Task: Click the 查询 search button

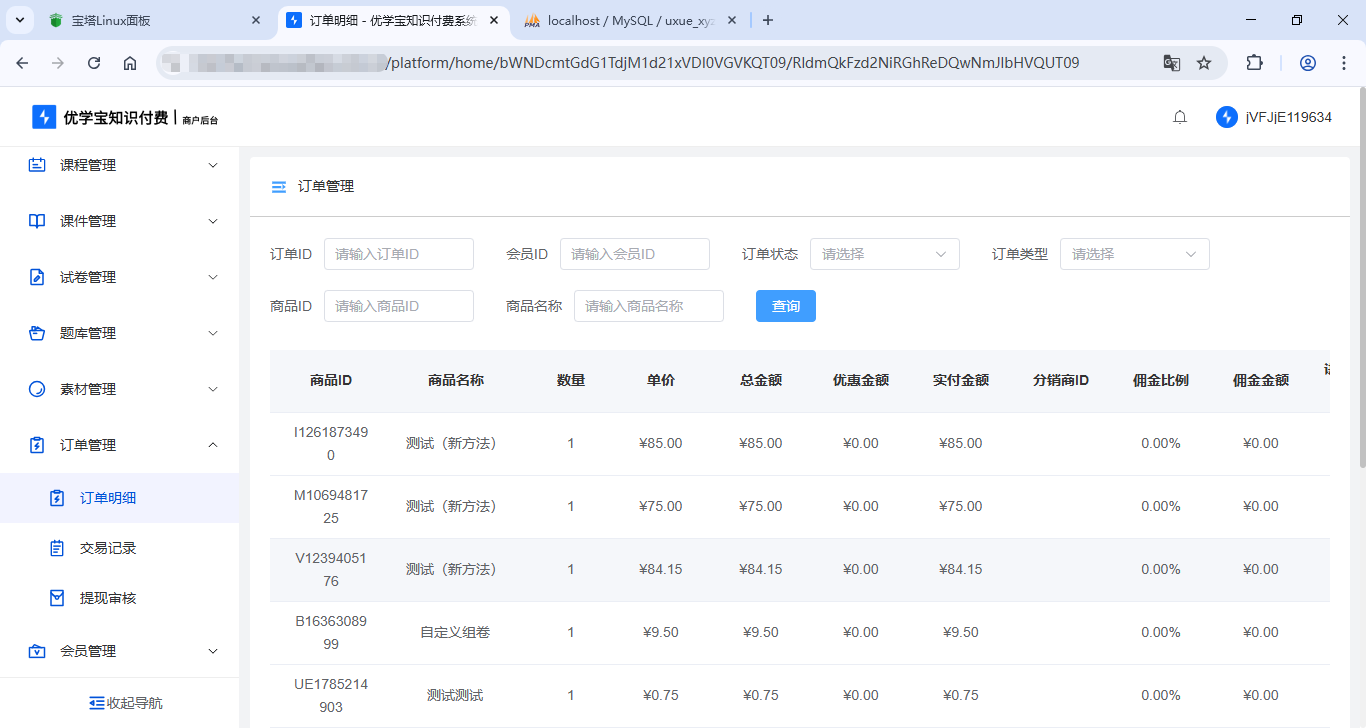Action: pos(785,305)
